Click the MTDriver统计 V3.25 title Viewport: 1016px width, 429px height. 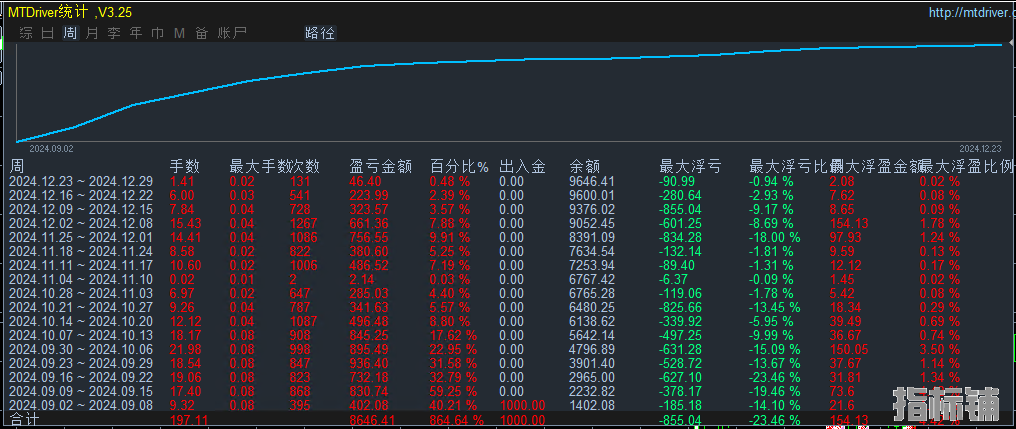click(70, 12)
